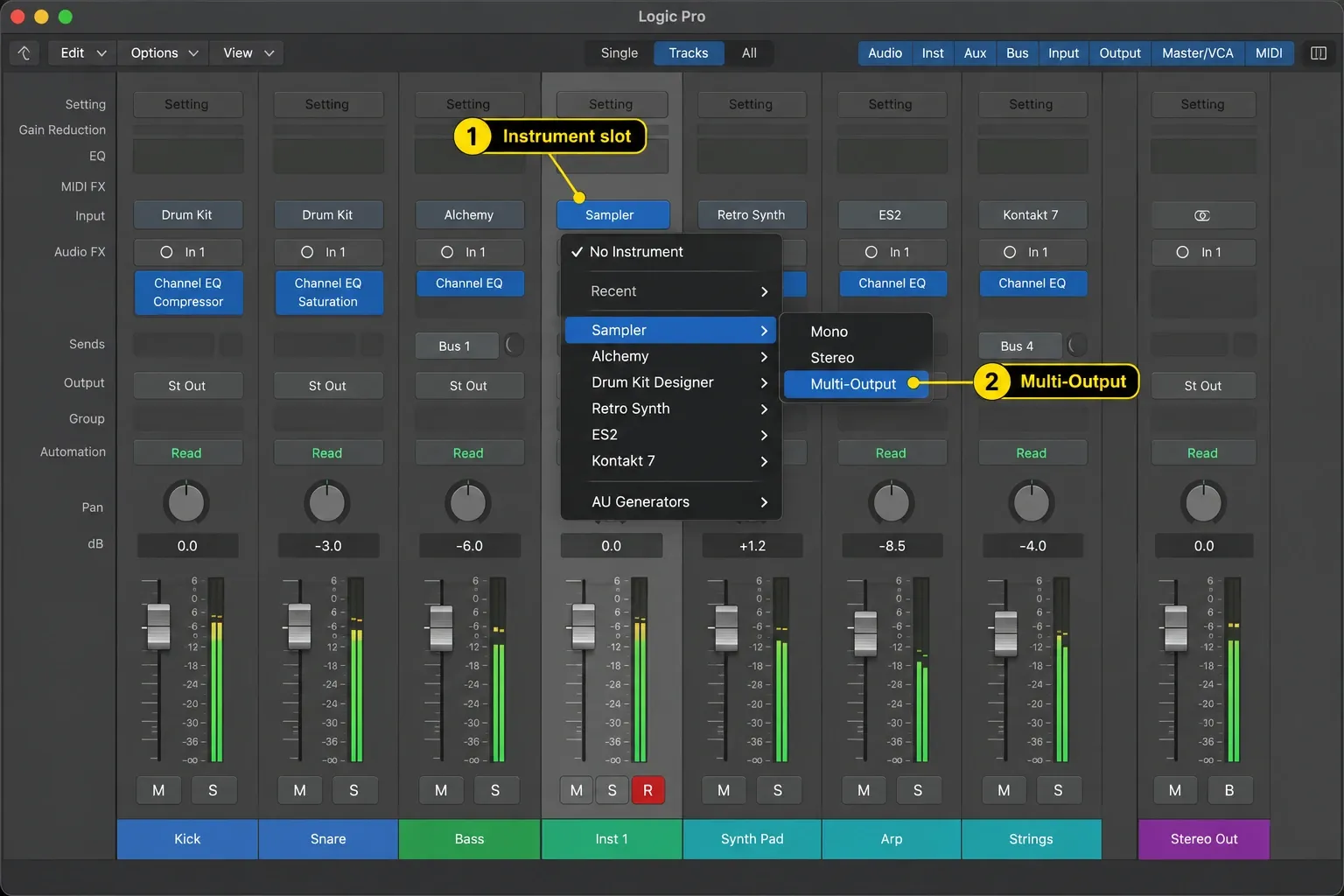Solo the Kick channel
Image resolution: width=1344 pixels, height=896 pixels.
click(213, 790)
